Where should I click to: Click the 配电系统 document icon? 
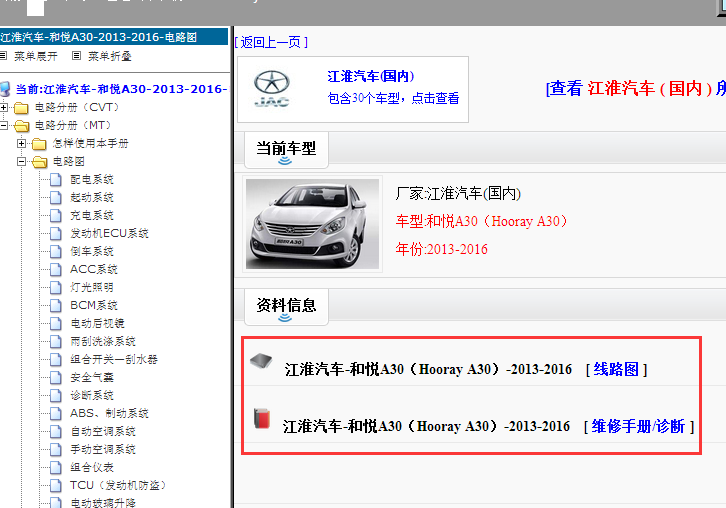pos(56,180)
